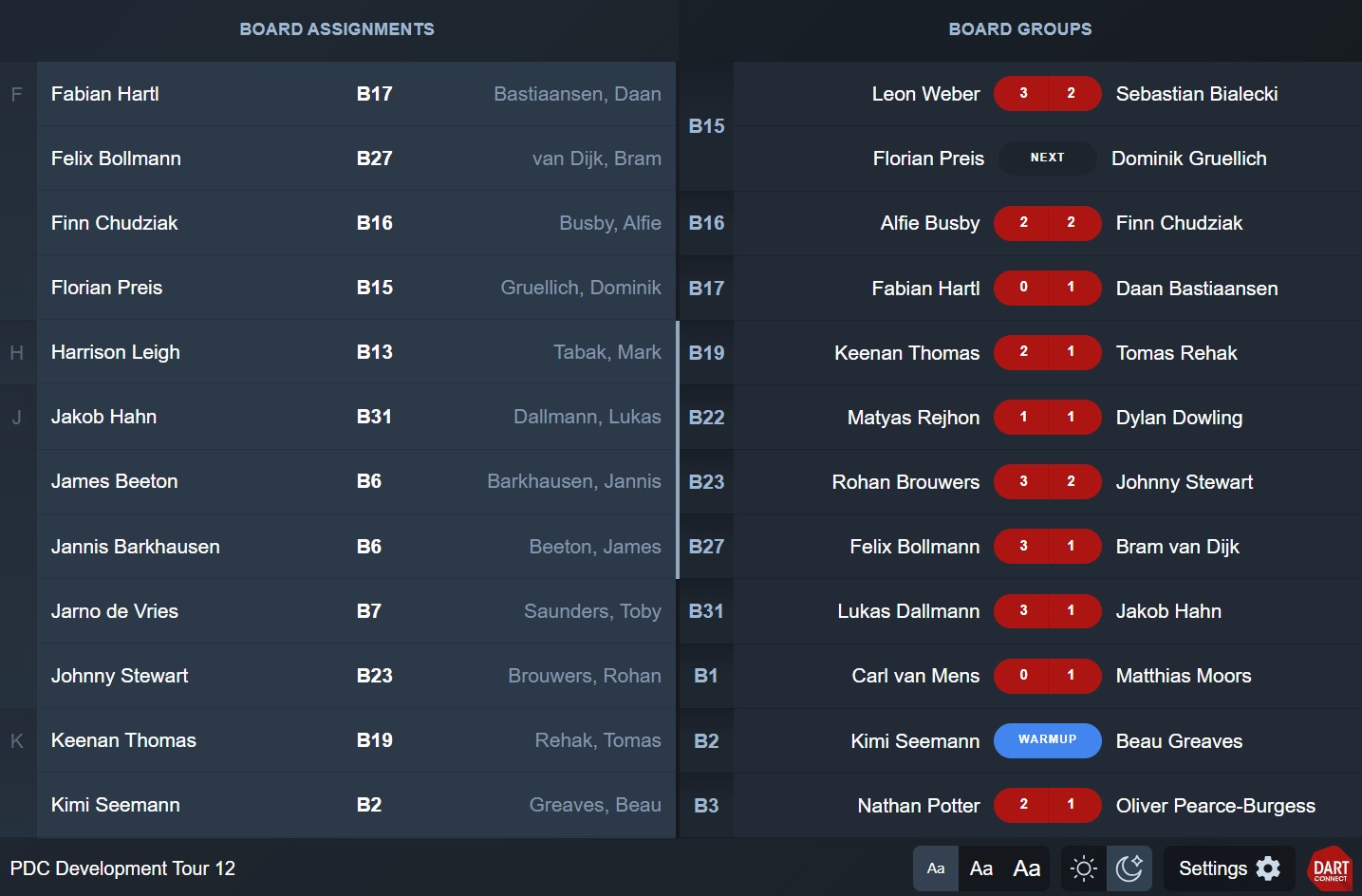Jump to letter K in player index
Image resolution: width=1362 pixels, height=896 pixels.
[16, 740]
